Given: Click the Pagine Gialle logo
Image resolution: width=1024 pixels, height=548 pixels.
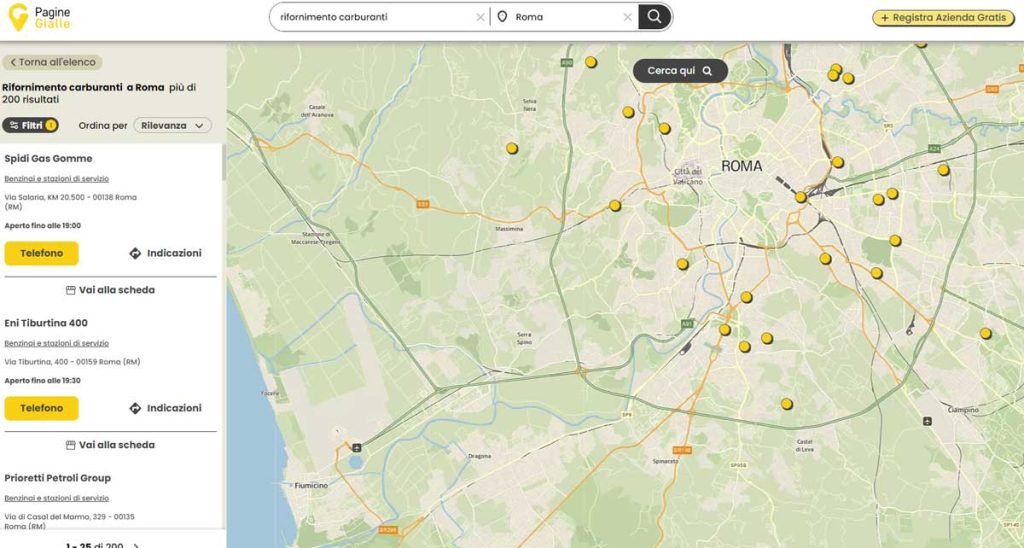Looking at the screenshot, I should tap(39, 17).
